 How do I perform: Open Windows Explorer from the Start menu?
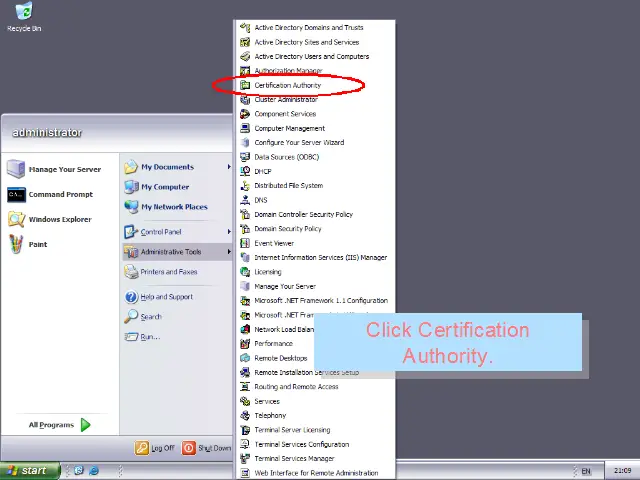pos(60,220)
